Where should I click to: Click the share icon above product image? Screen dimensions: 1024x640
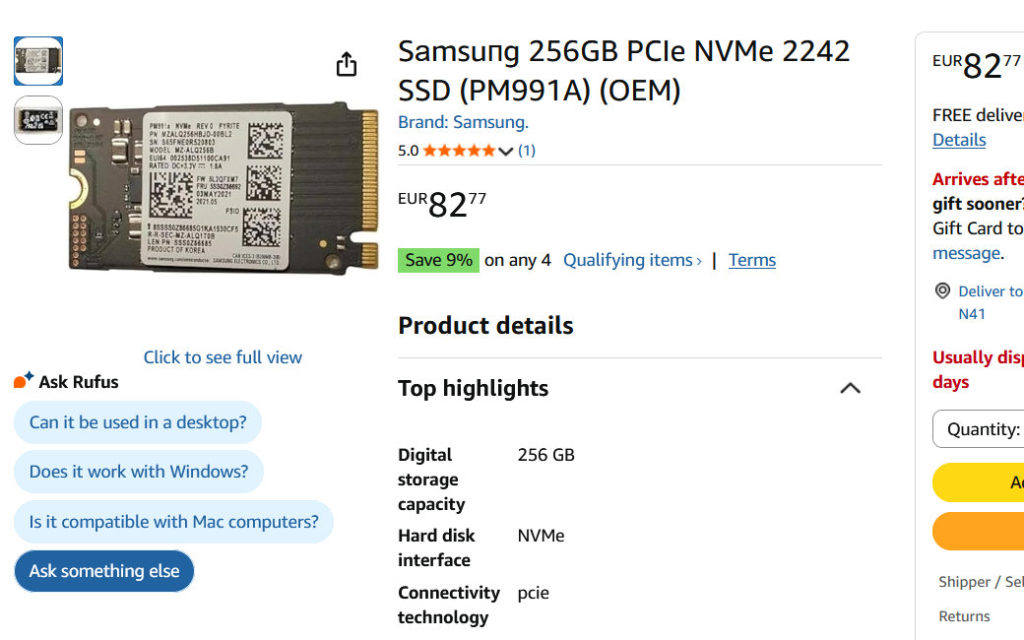(x=346, y=64)
